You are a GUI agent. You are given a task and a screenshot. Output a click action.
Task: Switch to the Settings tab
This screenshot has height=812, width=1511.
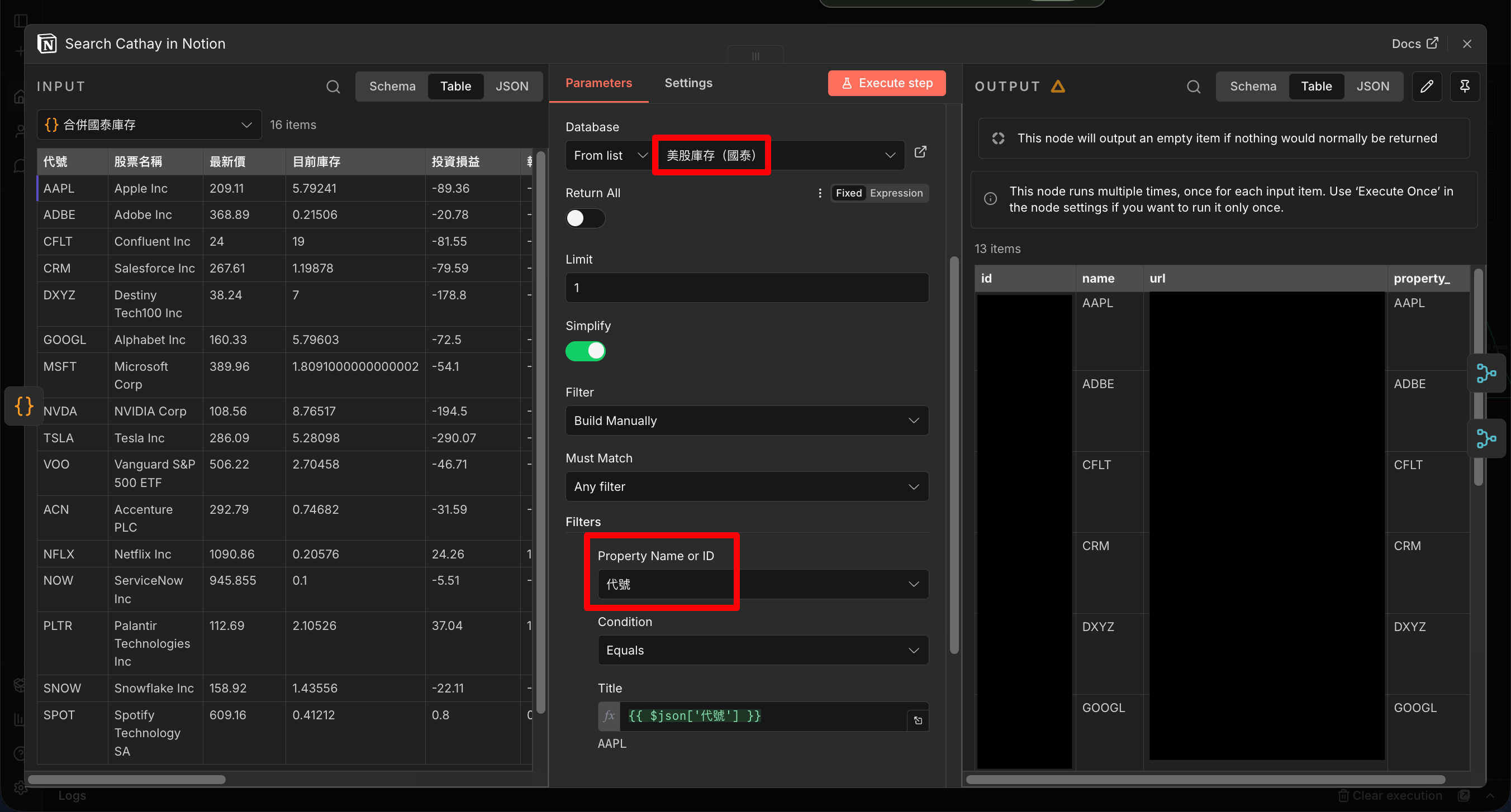click(688, 83)
